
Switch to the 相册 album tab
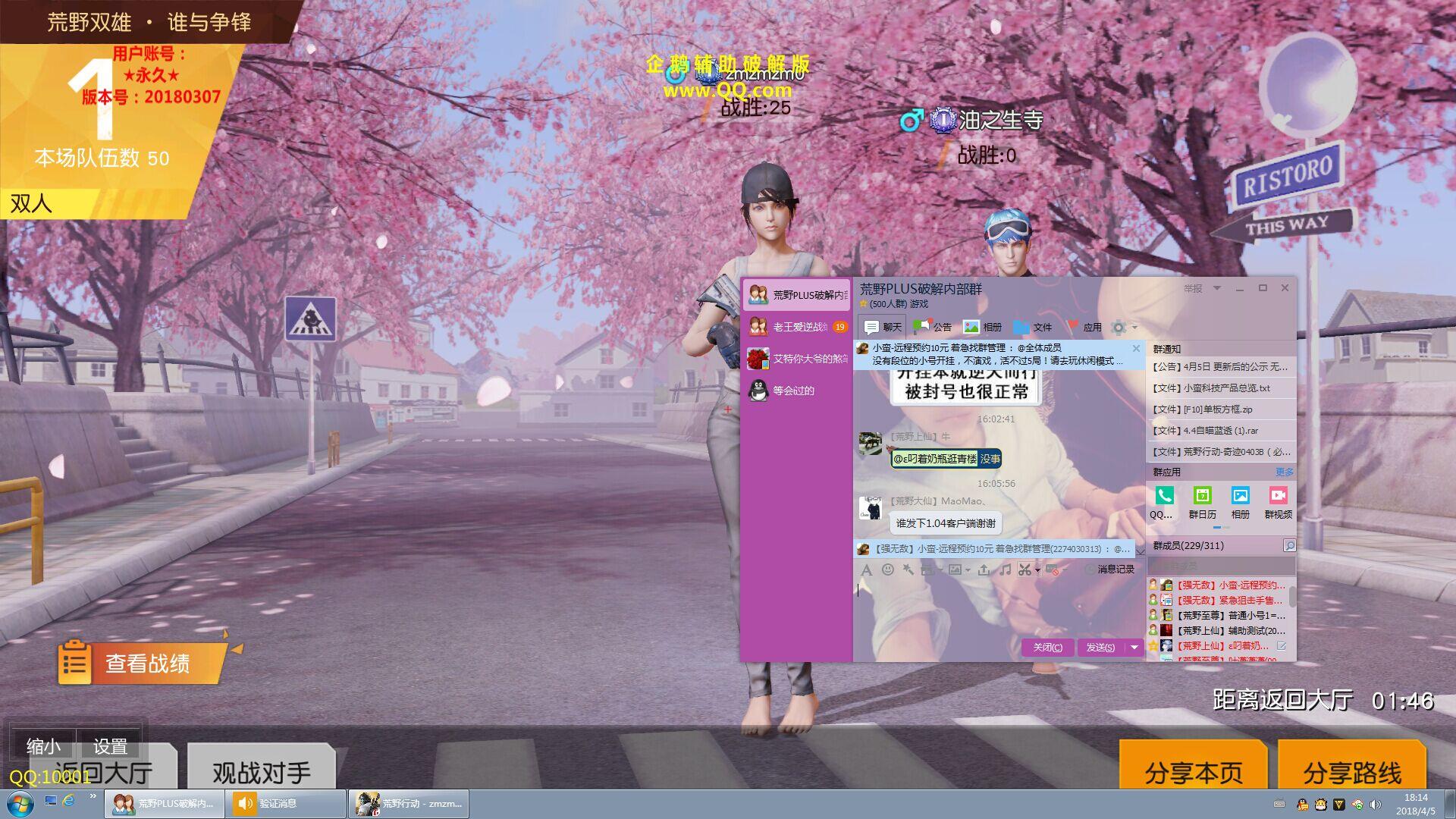pyautogui.click(x=982, y=327)
